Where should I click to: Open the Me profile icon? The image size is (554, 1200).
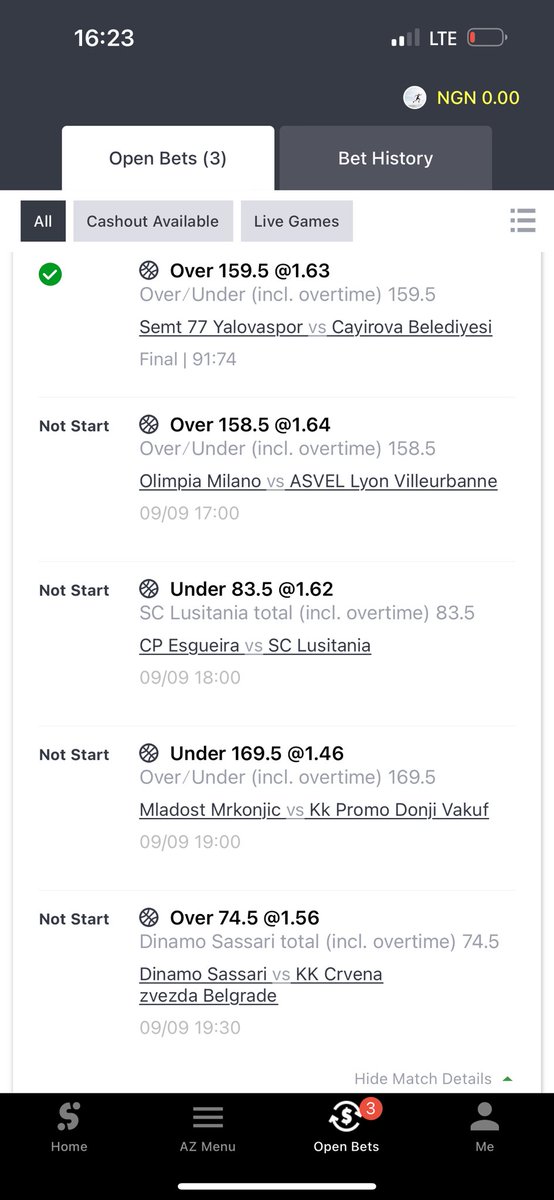coord(485,1117)
